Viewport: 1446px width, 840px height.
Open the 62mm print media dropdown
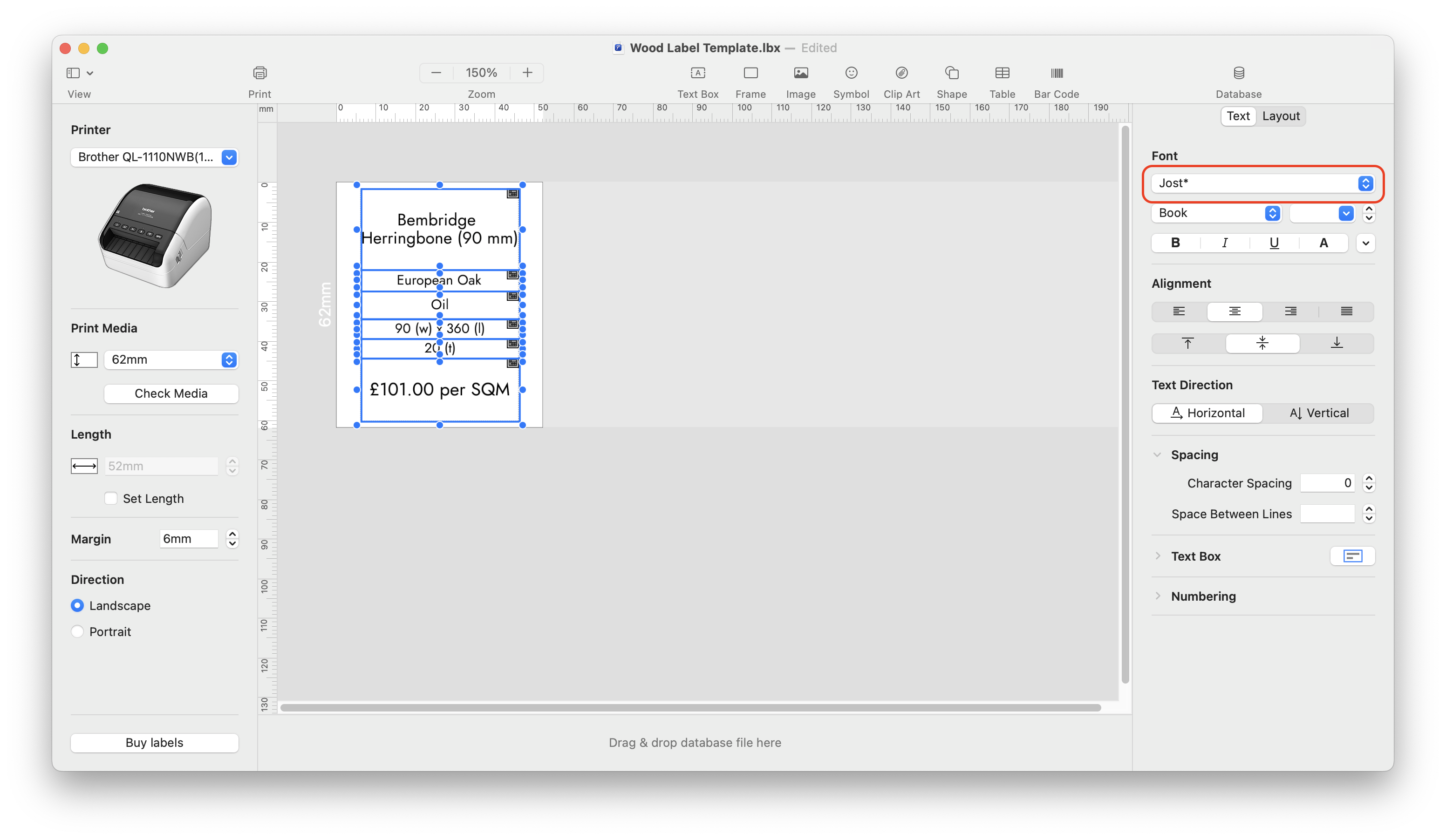[171, 359]
